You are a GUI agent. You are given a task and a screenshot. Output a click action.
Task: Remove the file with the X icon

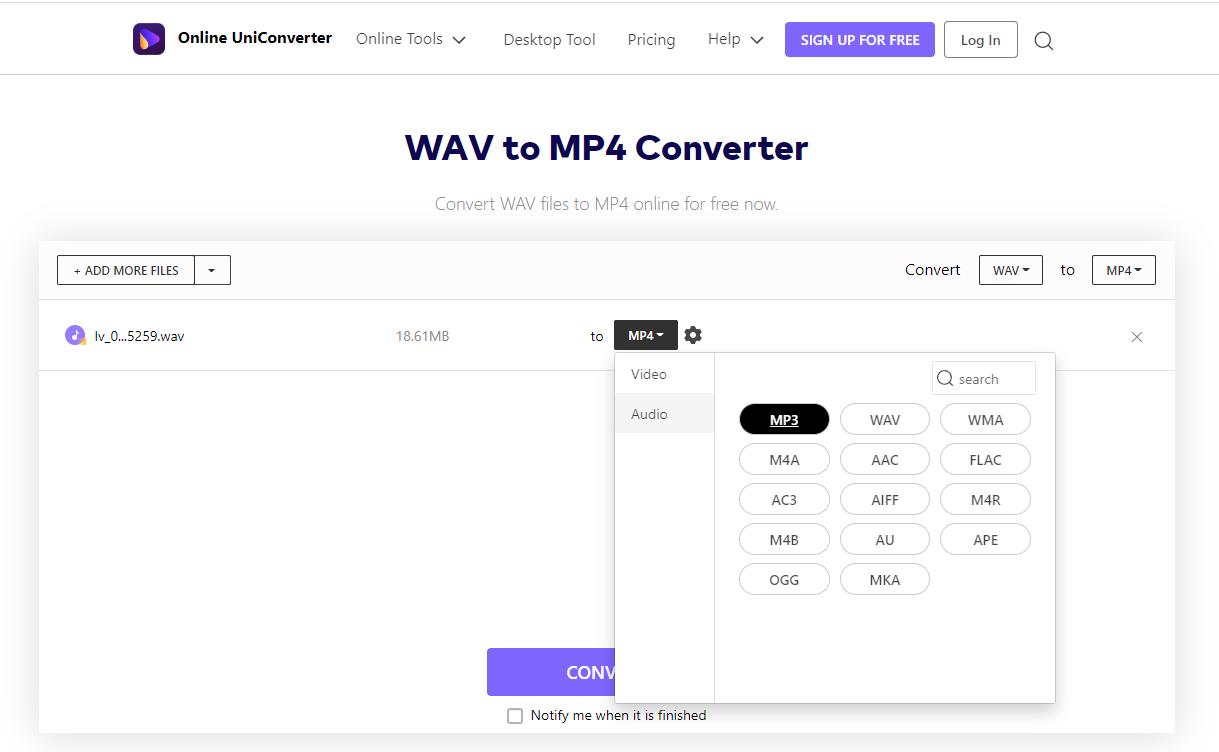1136,337
